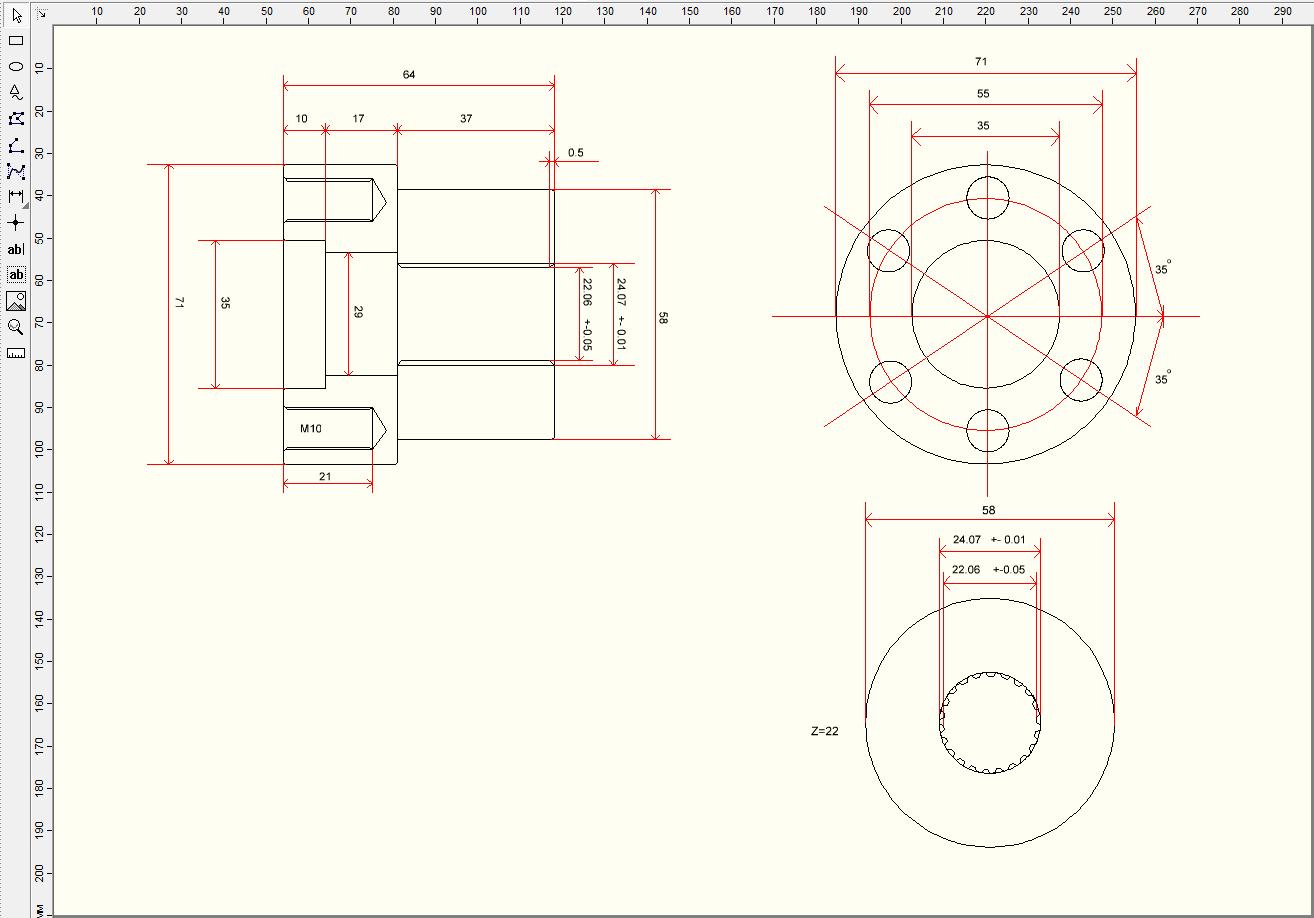Choose the Bezier curve tool
The width and height of the screenshot is (1314, 918).
[15, 172]
